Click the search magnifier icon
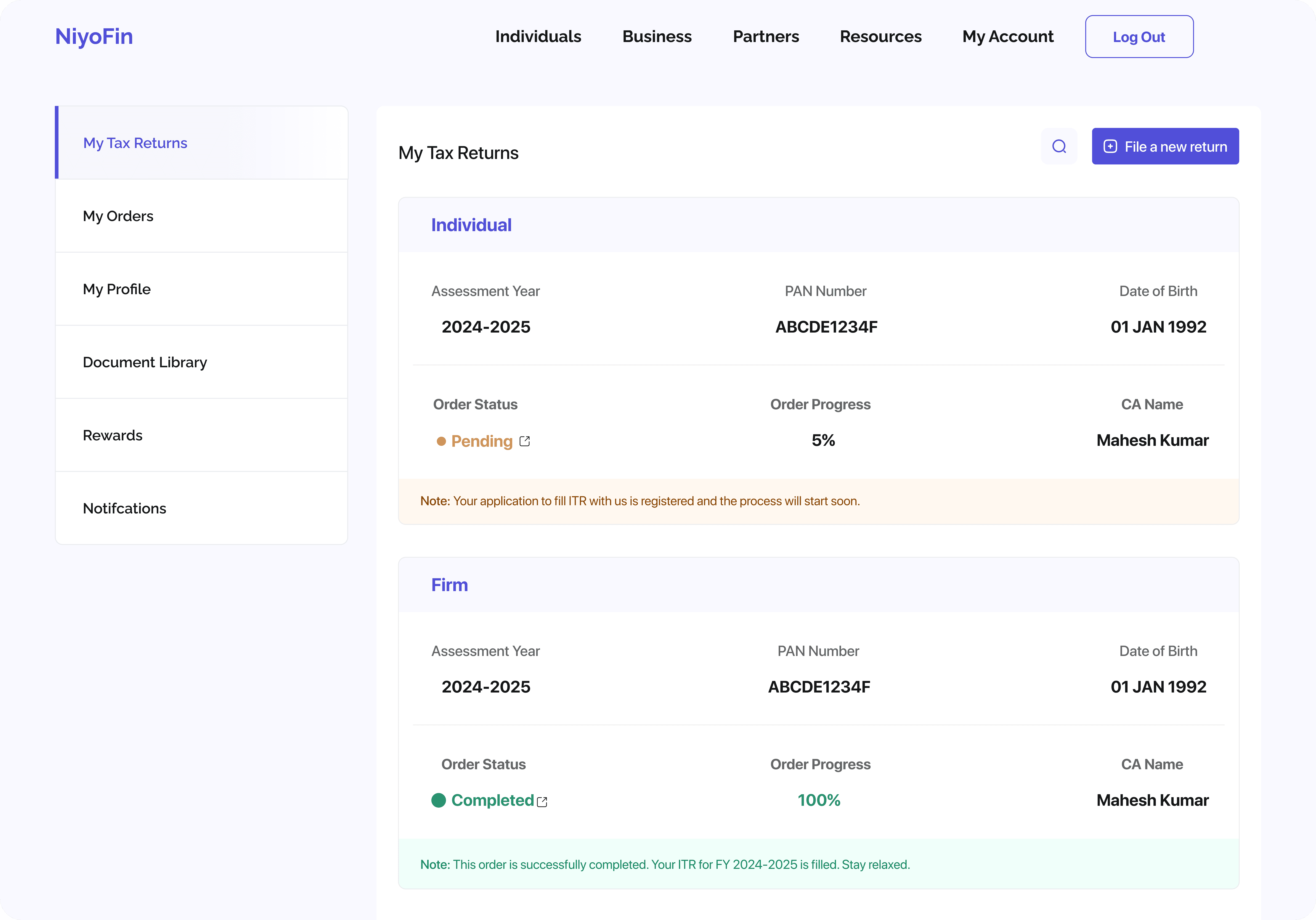The width and height of the screenshot is (1316, 920). click(1059, 147)
